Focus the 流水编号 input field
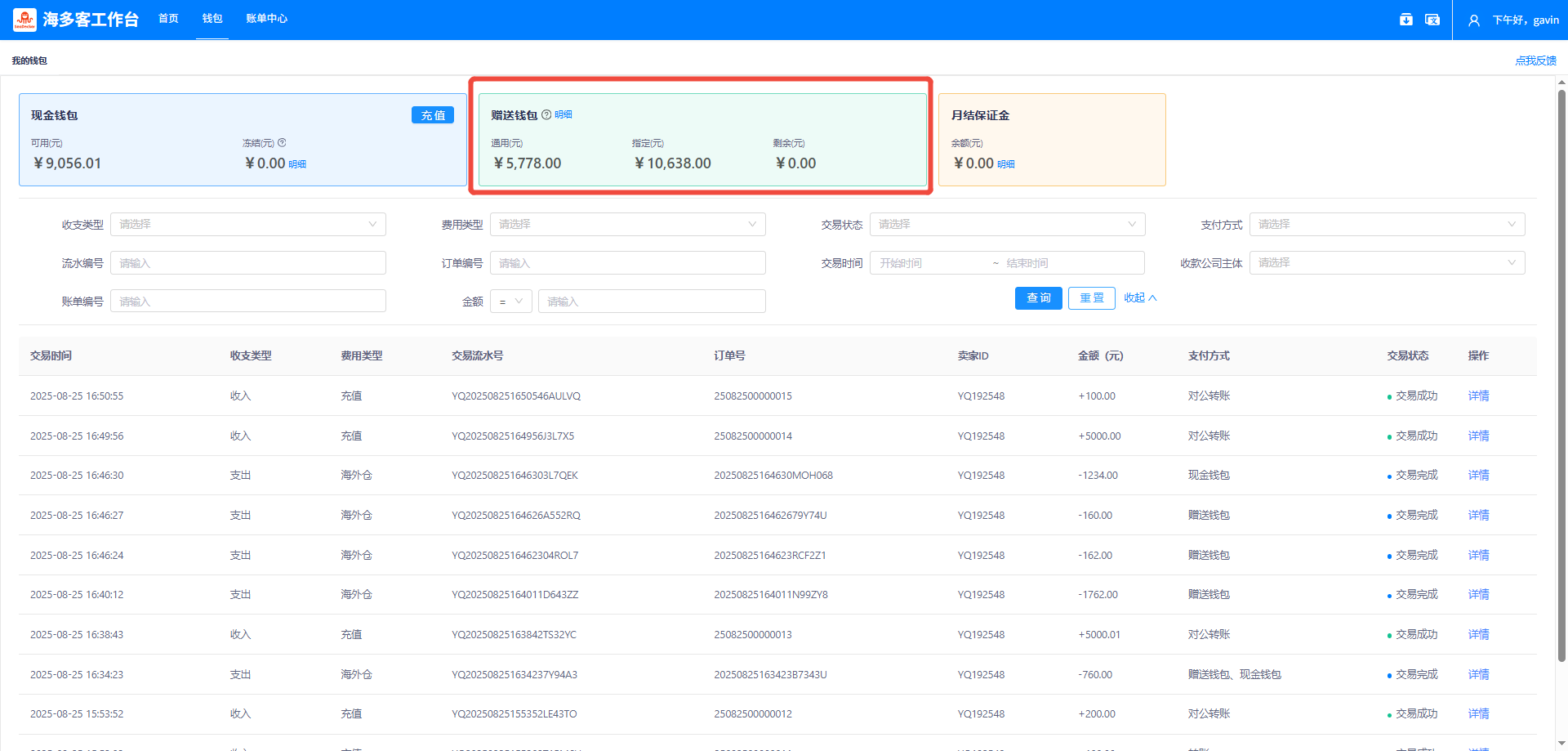Image resolution: width=1568 pixels, height=751 pixels. (248, 263)
